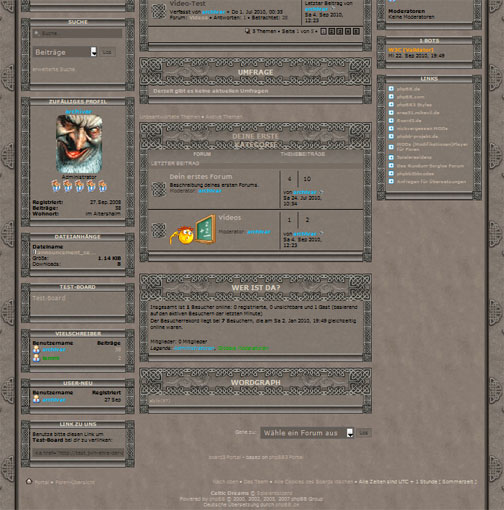Viewport: 504px width, 510px height.
Task: Open the Wähle ein Forum aus dropdown
Action: [x=307, y=433]
